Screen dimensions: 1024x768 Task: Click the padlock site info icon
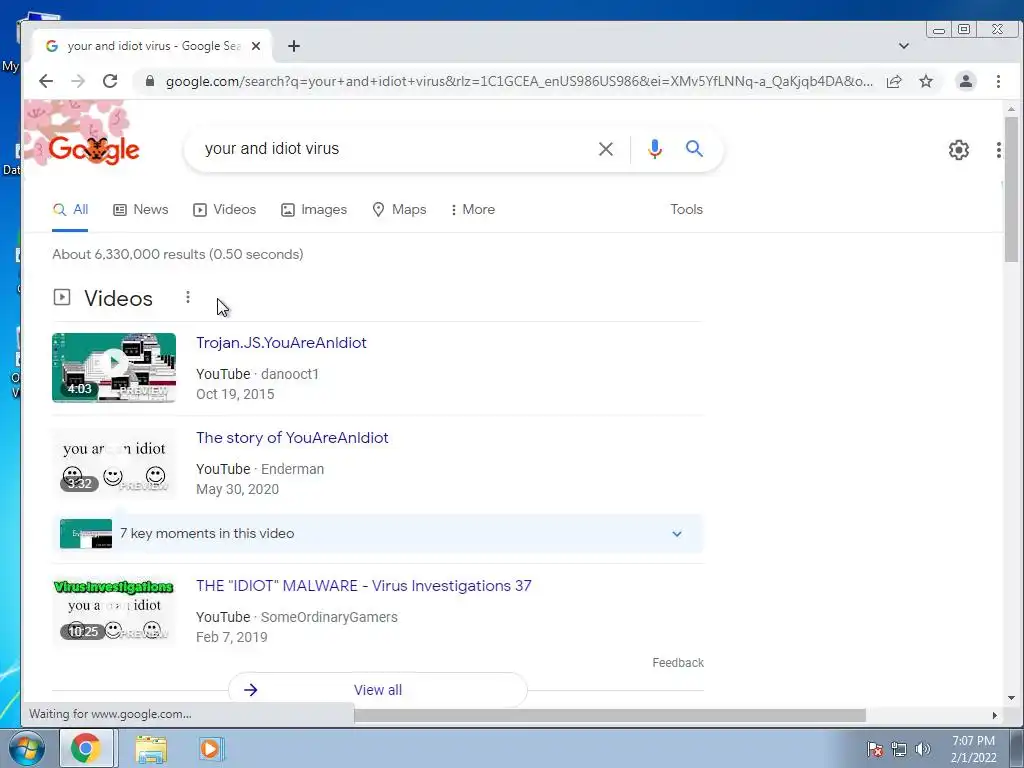coord(150,81)
